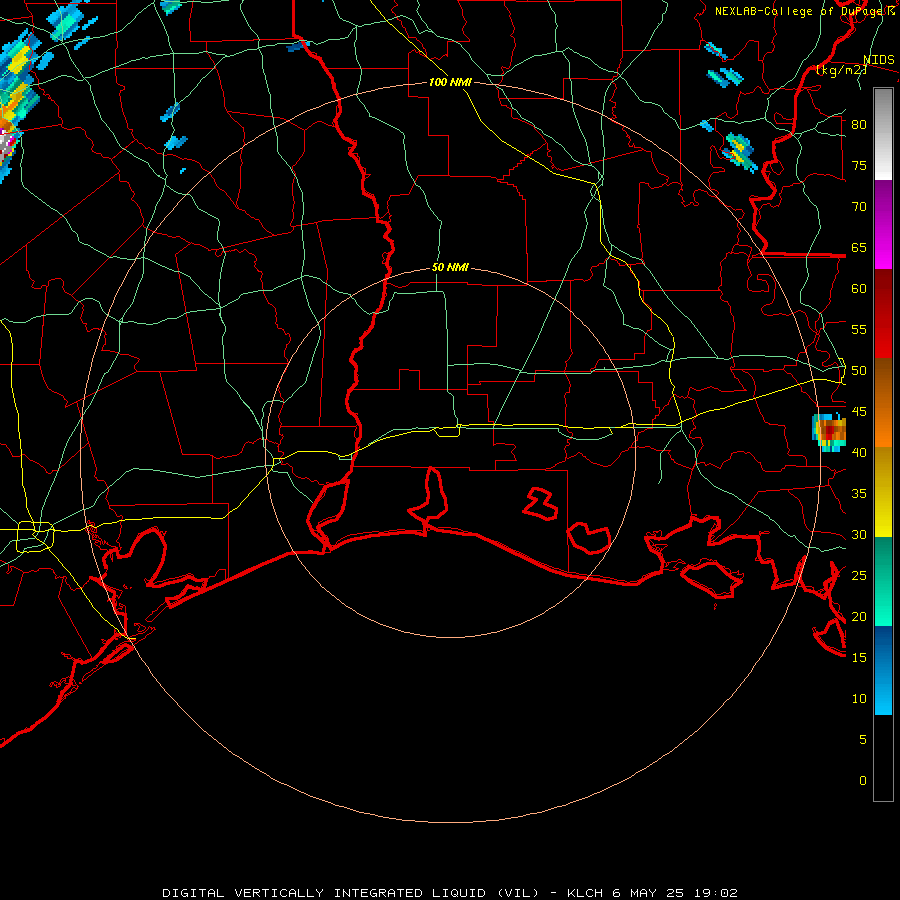Click the scale value '20'
The image size is (900, 900).
859,617
